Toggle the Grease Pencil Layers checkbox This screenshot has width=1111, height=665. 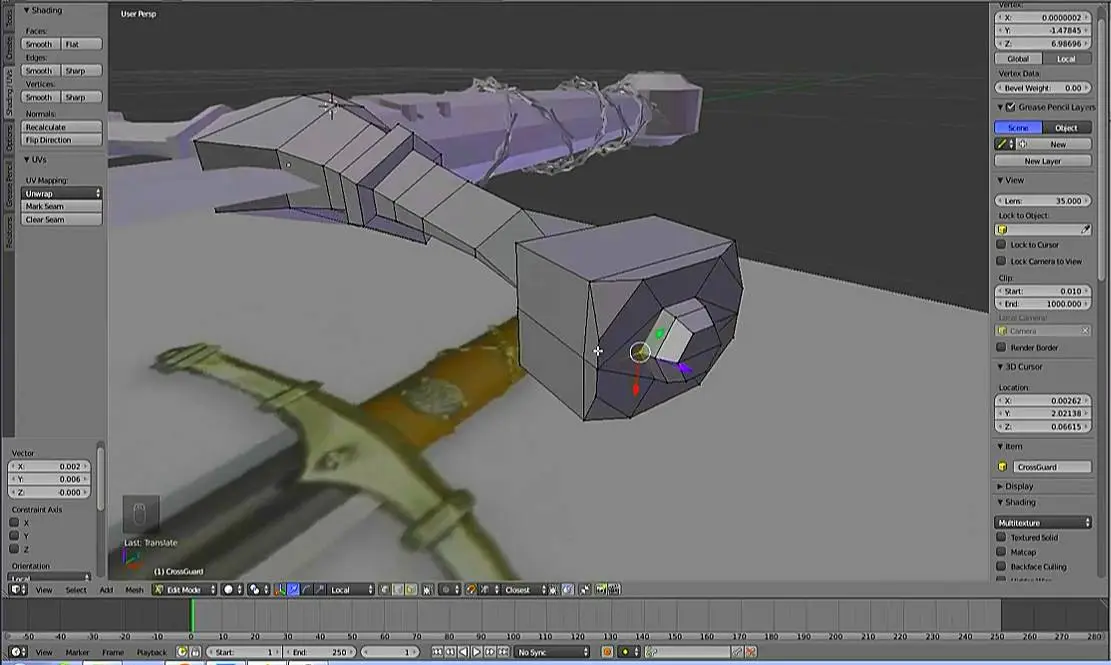point(1010,107)
